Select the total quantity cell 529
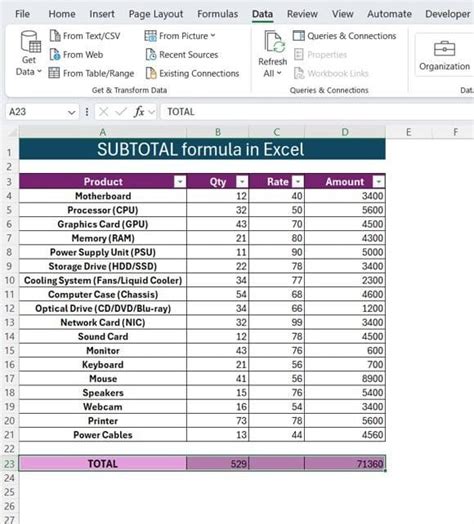The width and height of the screenshot is (474, 524). [x=218, y=464]
